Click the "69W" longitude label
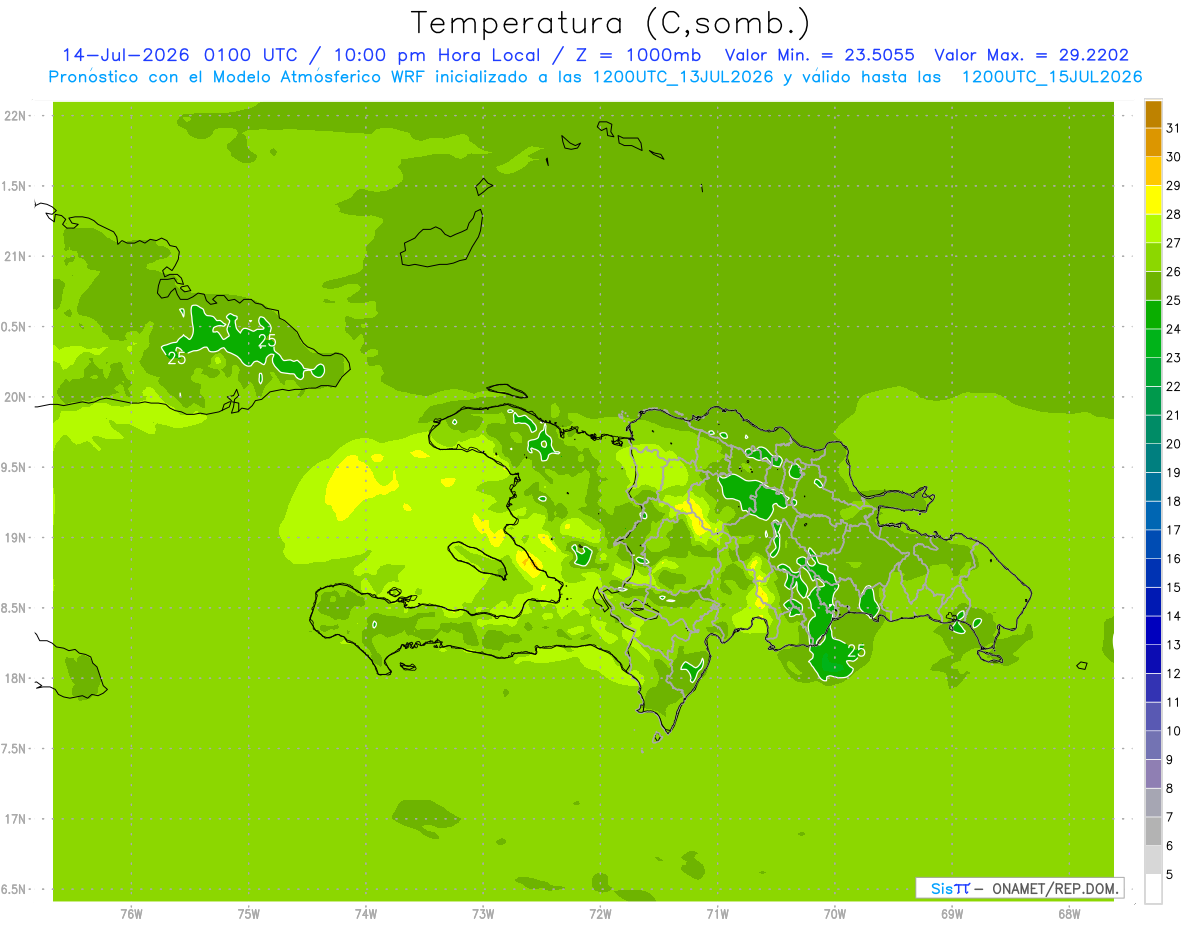The image size is (1200, 927). pos(952,914)
